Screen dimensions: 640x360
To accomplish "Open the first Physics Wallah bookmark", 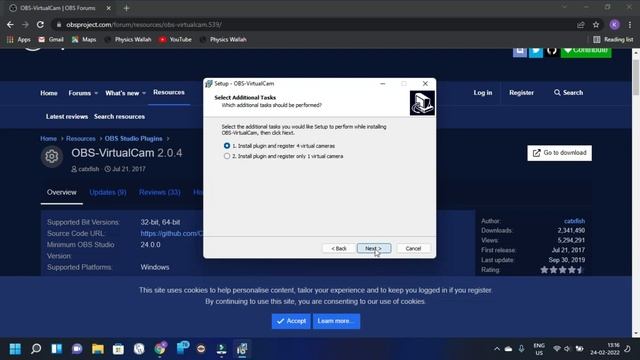I will (128, 40).
